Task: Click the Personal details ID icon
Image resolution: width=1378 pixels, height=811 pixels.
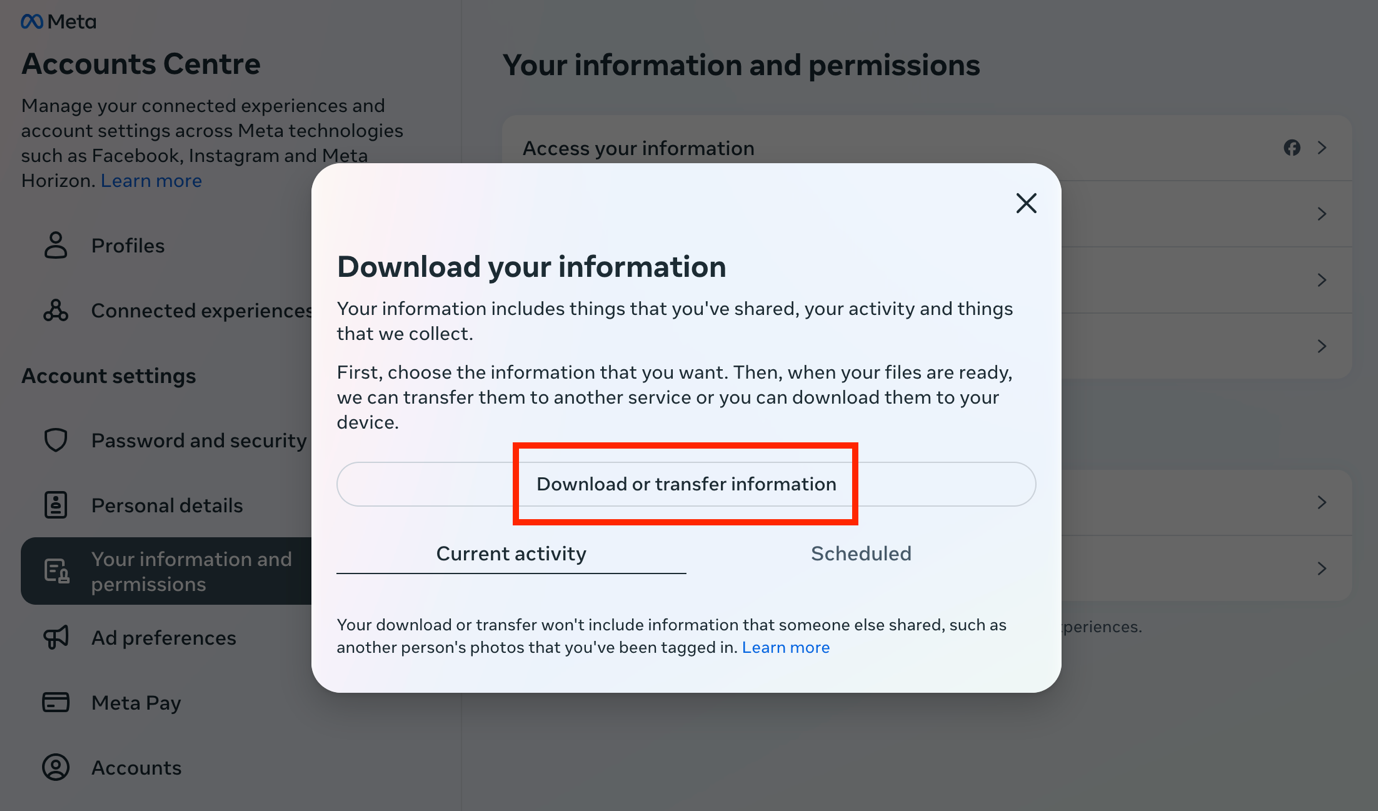Action: 56,505
